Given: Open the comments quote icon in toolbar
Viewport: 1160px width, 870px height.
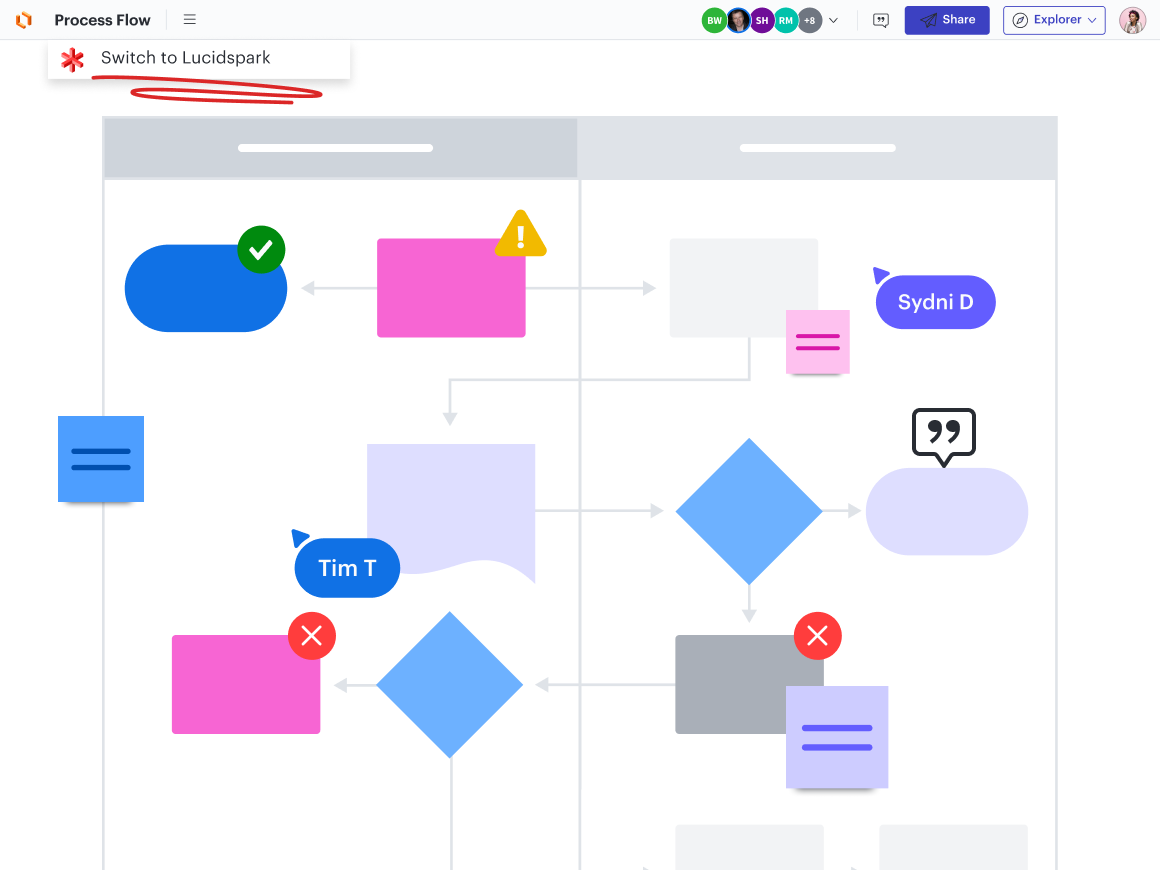Looking at the screenshot, I should [x=880, y=20].
